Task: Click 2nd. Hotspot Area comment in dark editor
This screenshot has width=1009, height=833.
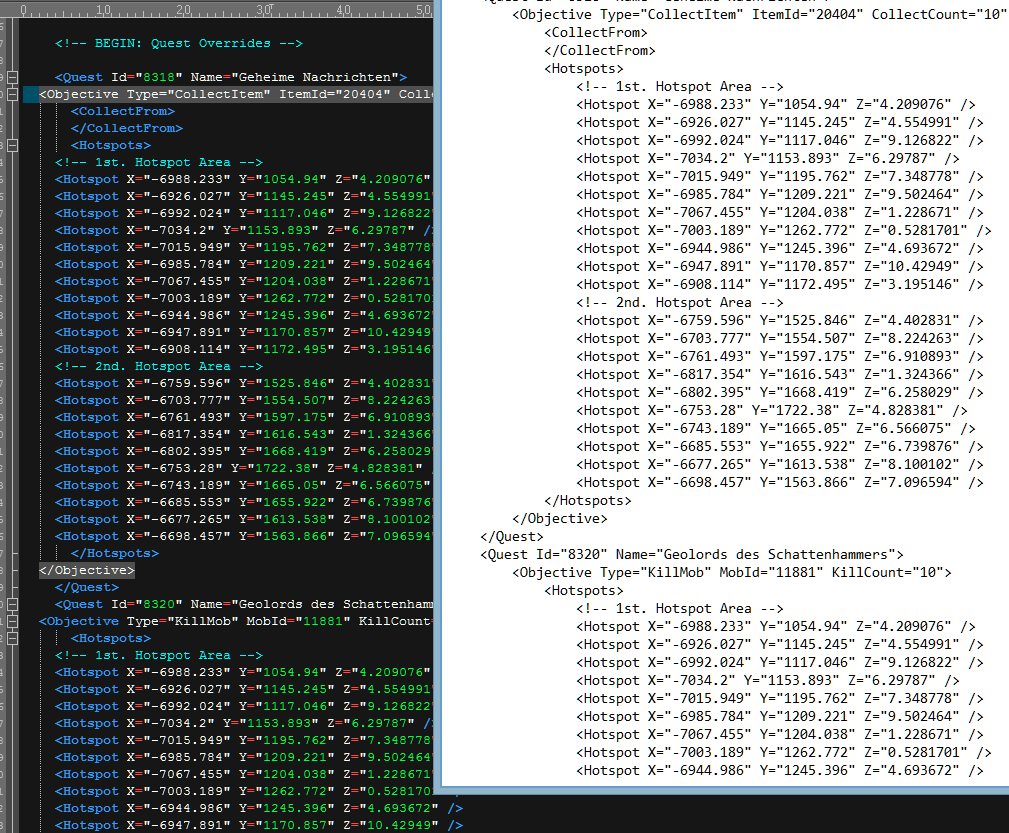Action: click(158, 366)
